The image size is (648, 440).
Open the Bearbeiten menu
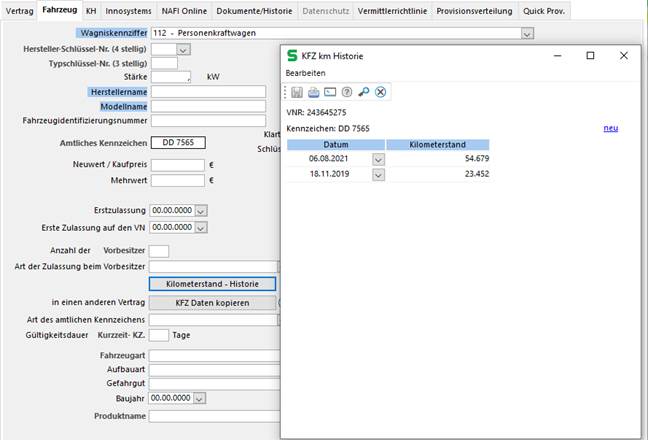(305, 73)
